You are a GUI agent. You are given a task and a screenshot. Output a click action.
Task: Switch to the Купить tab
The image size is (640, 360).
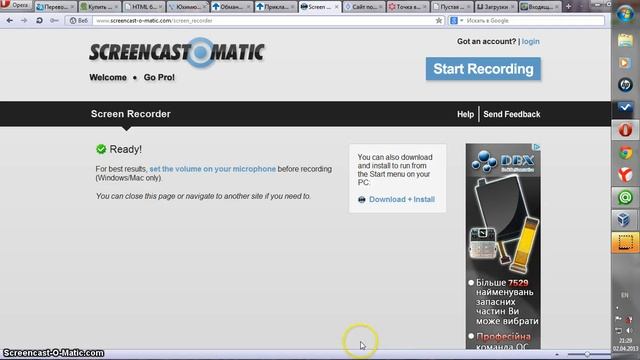click(x=99, y=7)
